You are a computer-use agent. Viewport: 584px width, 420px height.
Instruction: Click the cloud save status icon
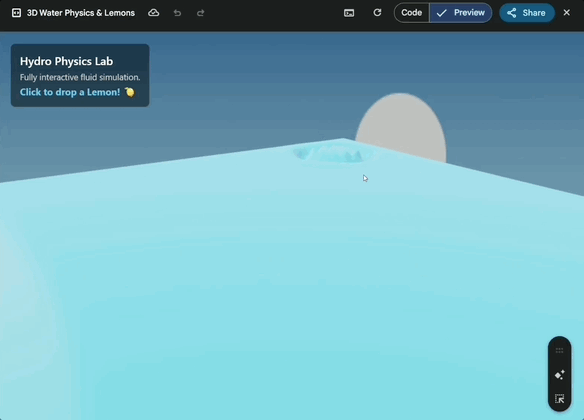click(153, 13)
